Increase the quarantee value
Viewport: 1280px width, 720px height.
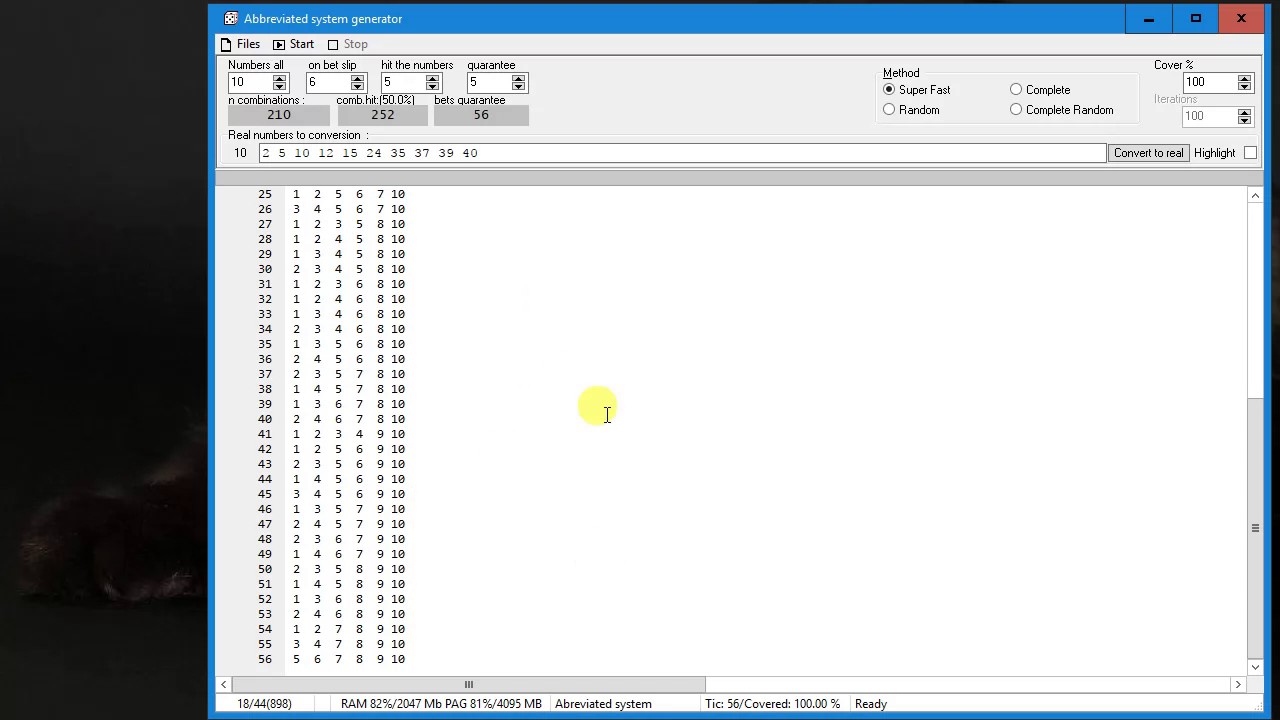coord(518,78)
